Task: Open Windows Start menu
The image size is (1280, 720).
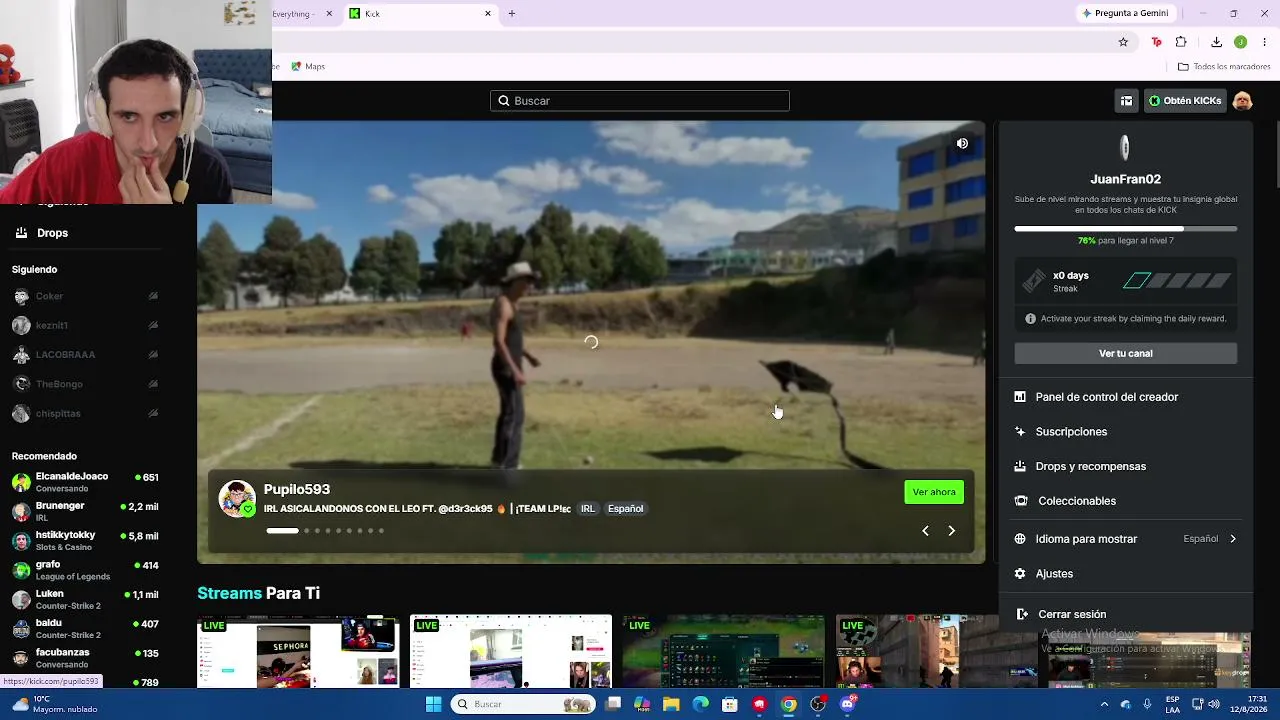Action: (433, 704)
